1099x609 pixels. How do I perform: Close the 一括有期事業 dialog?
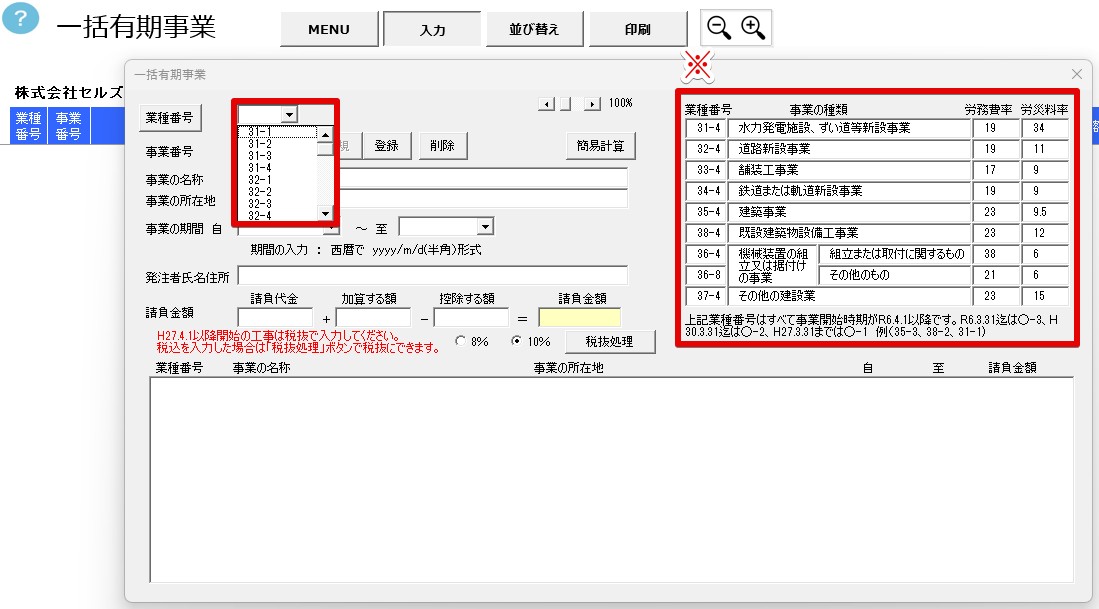(x=1077, y=74)
